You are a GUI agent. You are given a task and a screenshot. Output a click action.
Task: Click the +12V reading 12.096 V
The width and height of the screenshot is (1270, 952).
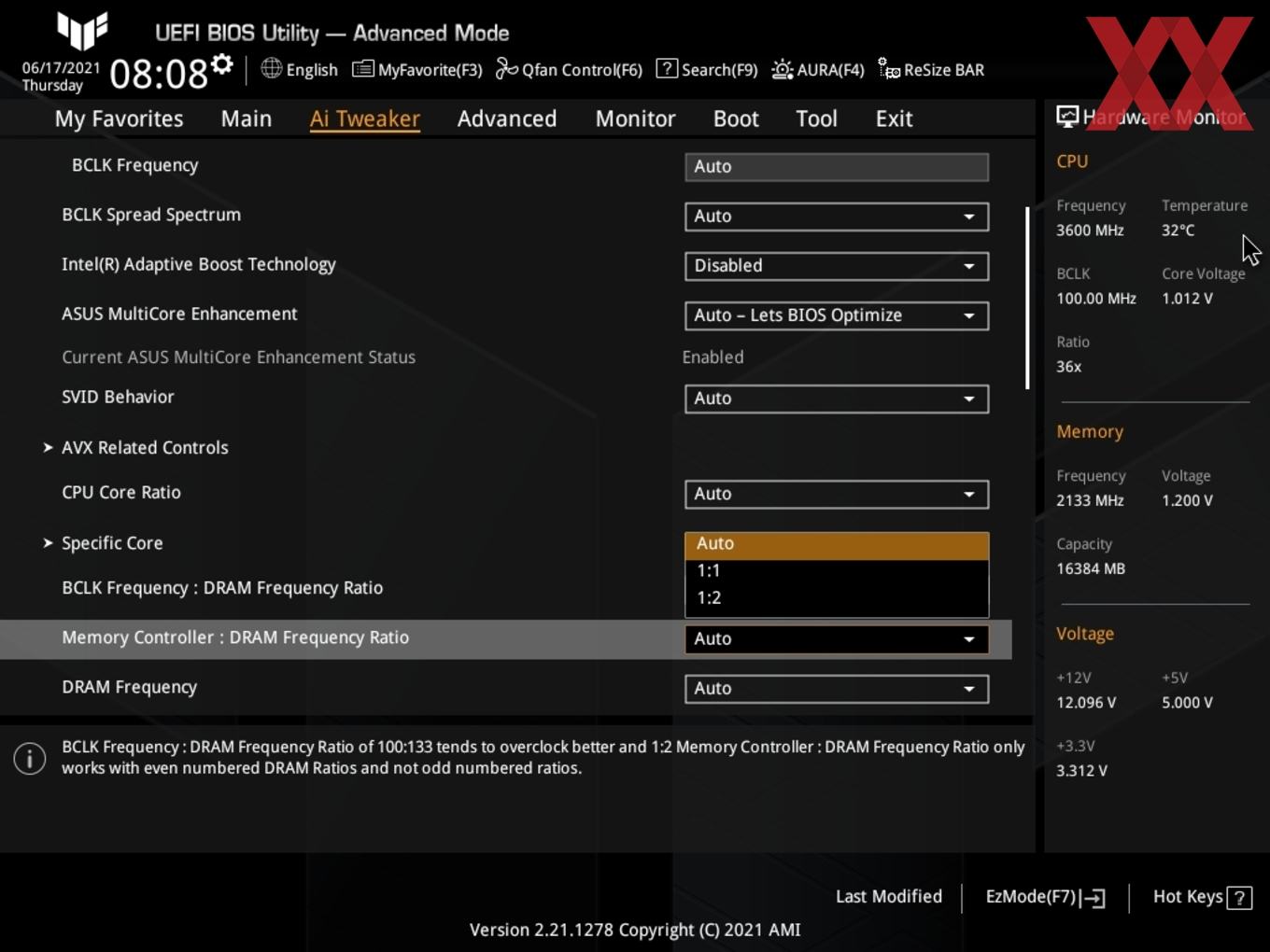tap(1086, 703)
